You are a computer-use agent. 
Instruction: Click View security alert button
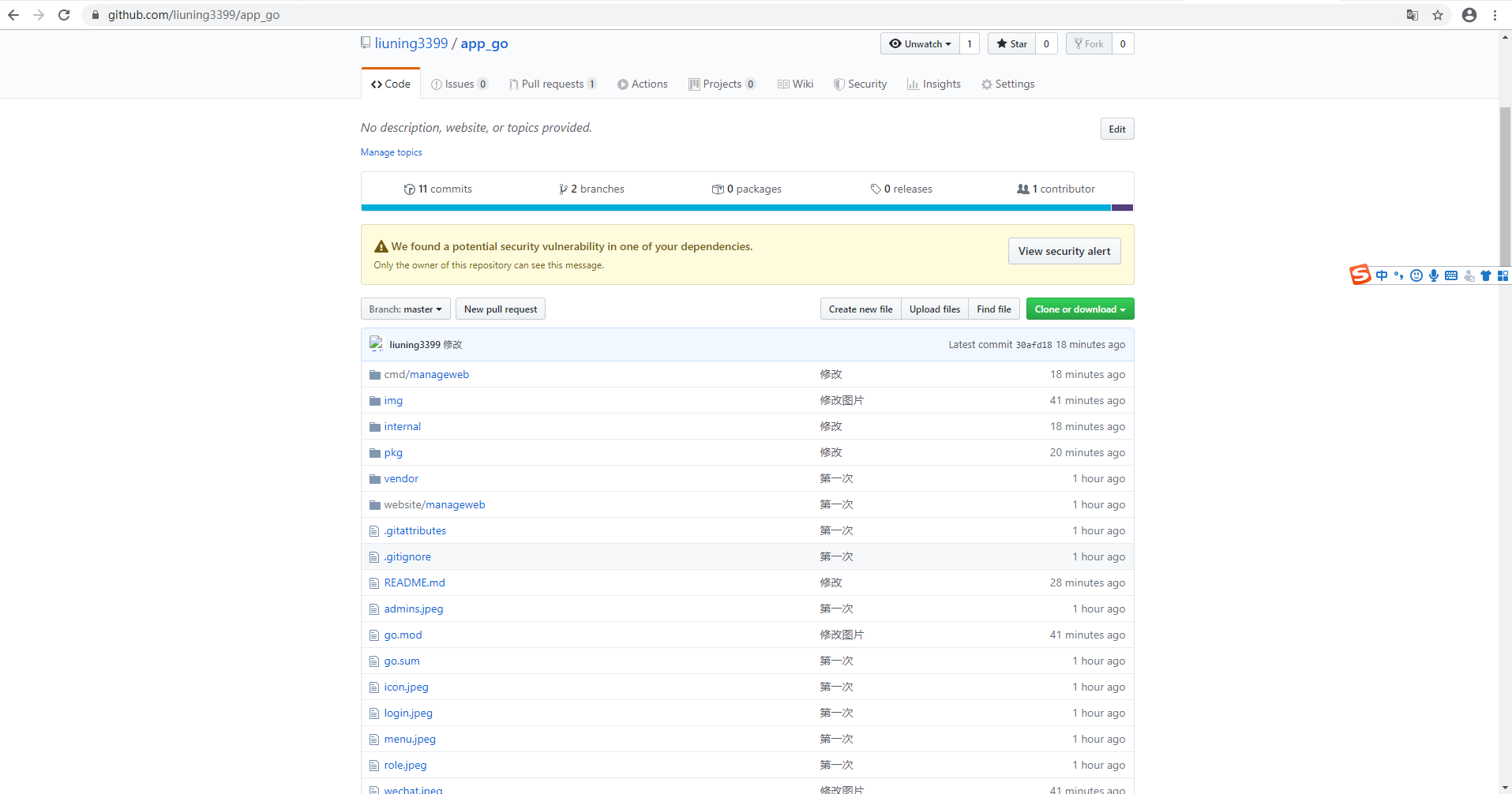(1064, 251)
